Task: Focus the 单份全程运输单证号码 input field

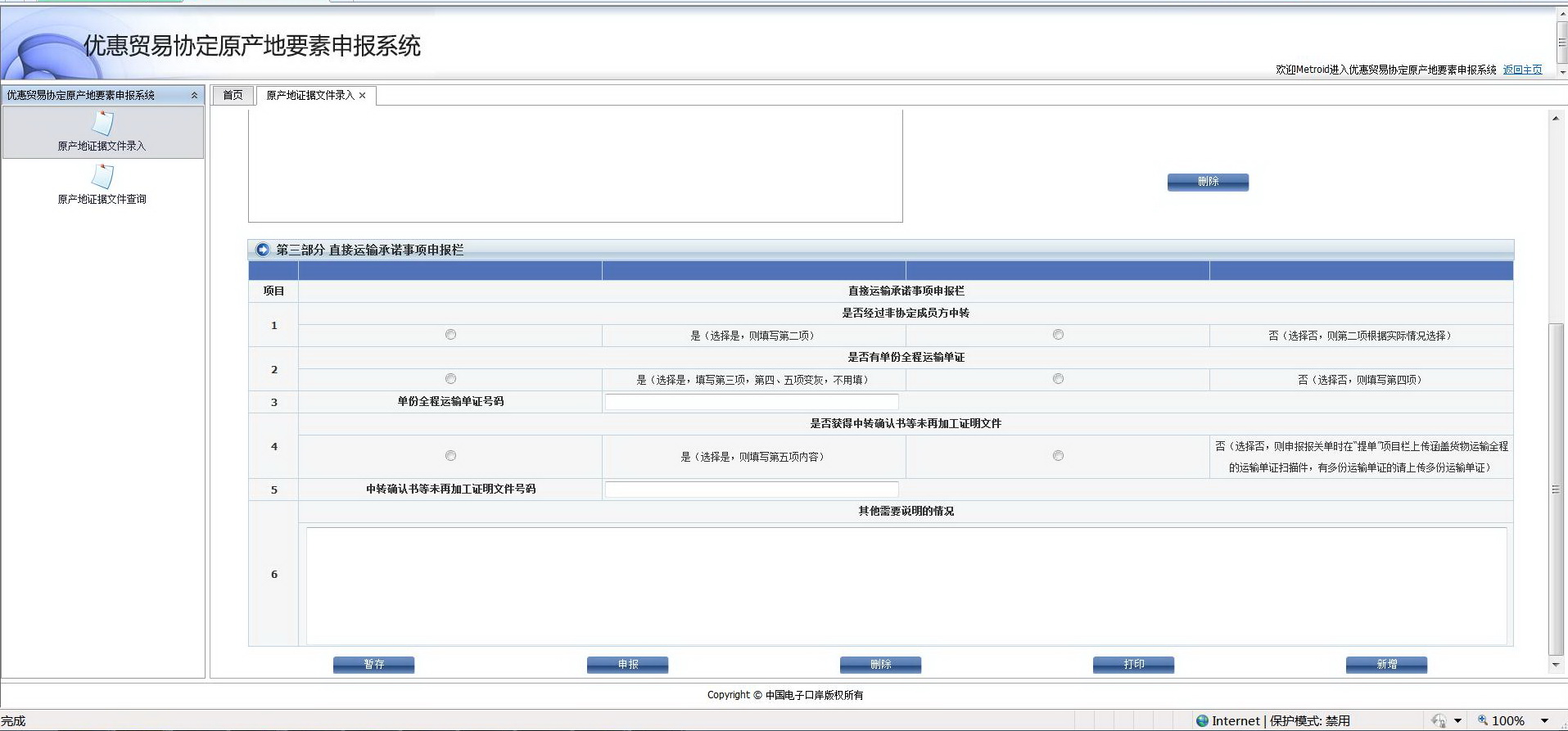Action: (x=752, y=402)
